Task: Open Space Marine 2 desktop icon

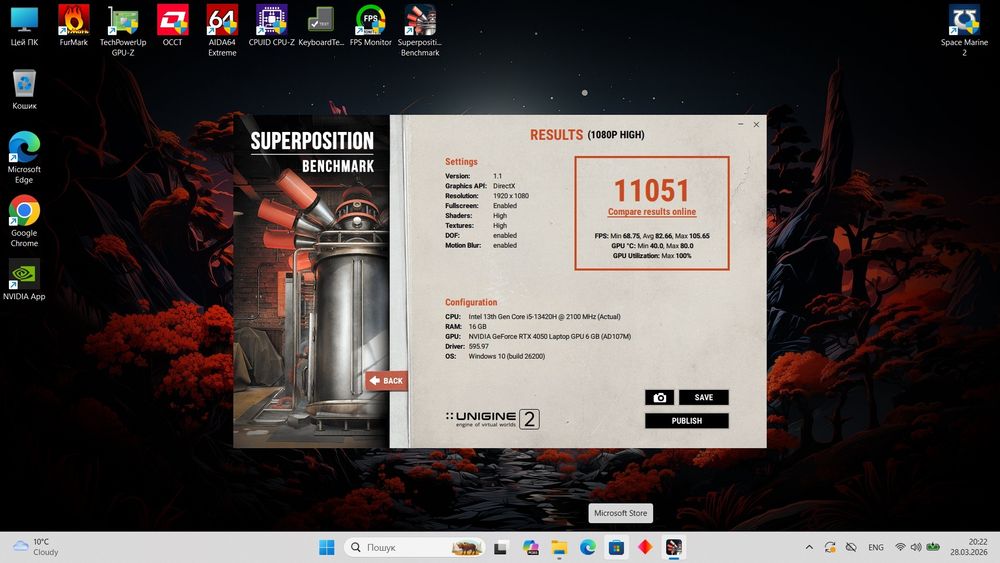Action: coord(964,31)
